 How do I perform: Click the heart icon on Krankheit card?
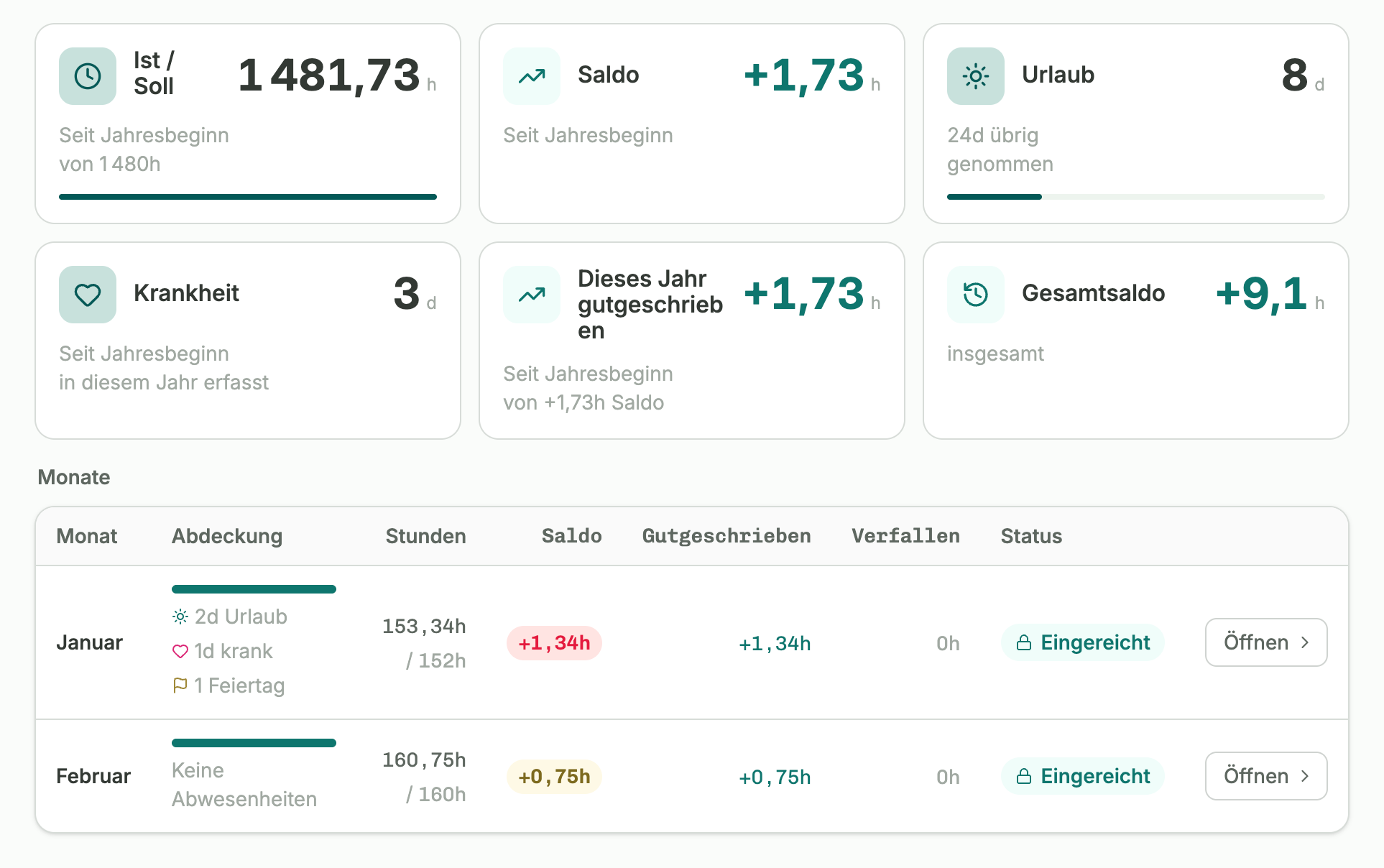click(x=88, y=295)
